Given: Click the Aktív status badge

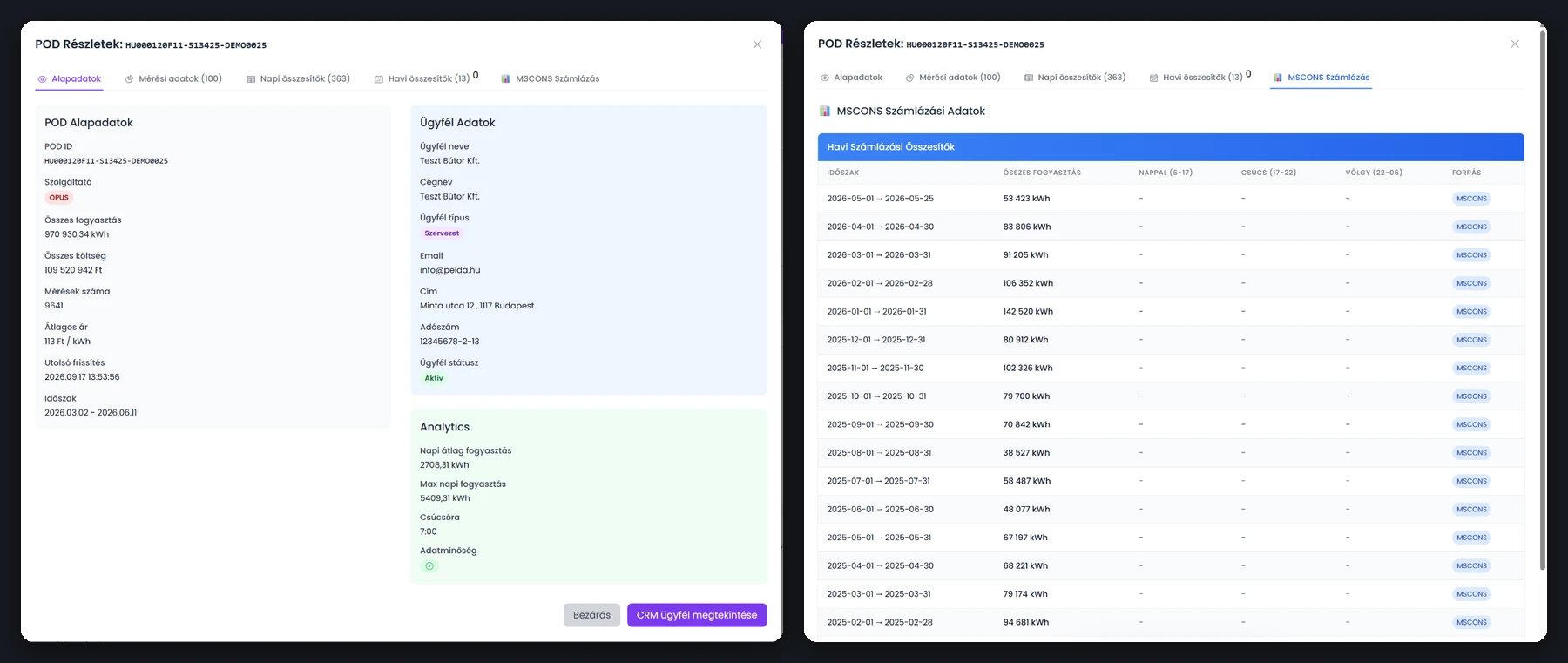Looking at the screenshot, I should (x=434, y=378).
